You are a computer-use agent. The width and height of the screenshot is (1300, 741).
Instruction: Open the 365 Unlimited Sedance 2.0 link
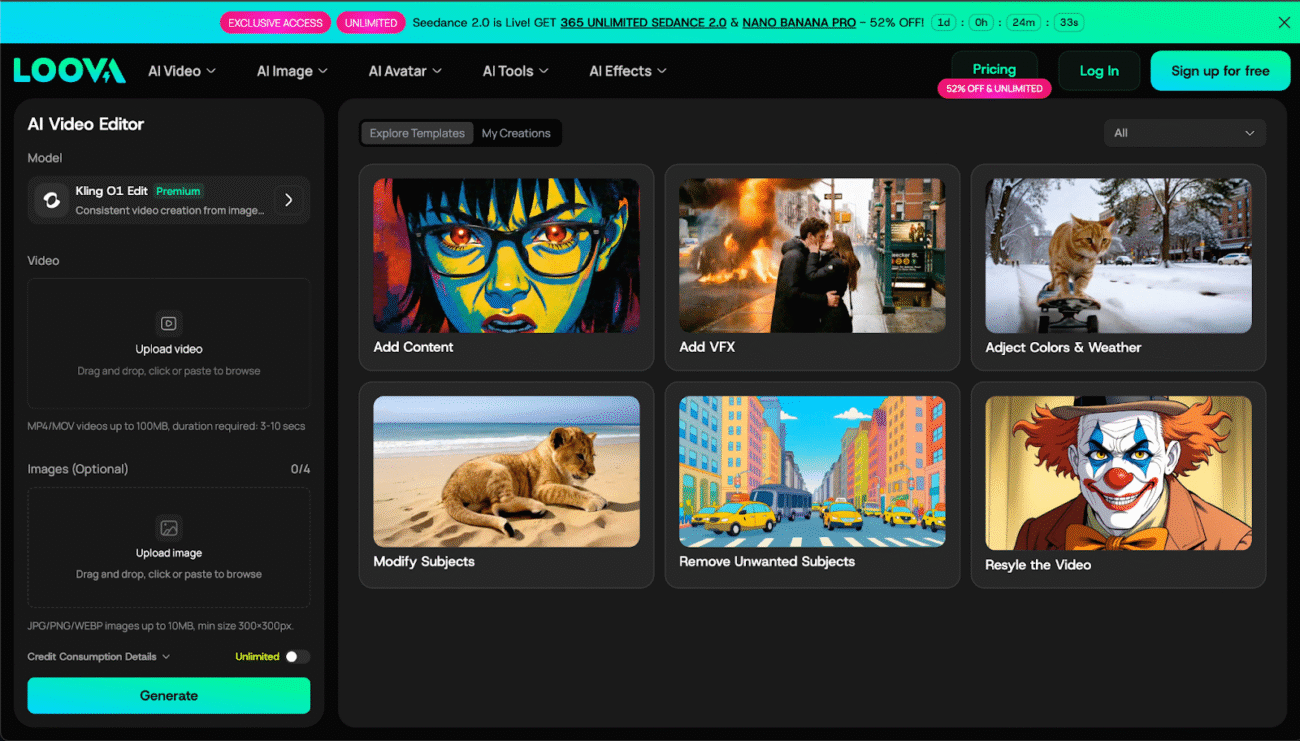(x=643, y=22)
